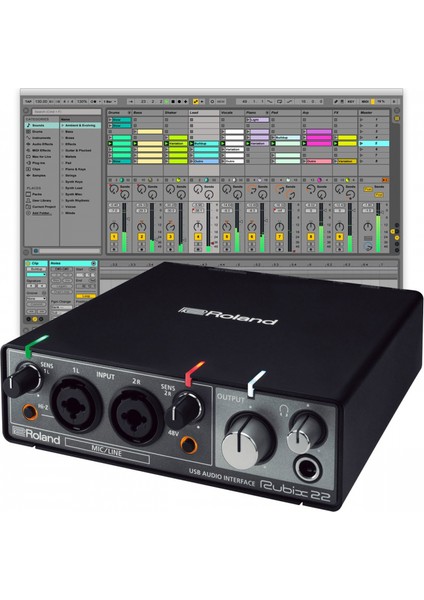424x600 pixels.
Task: Click Master headphone cue volume knob
Action: click(x=368, y=247)
